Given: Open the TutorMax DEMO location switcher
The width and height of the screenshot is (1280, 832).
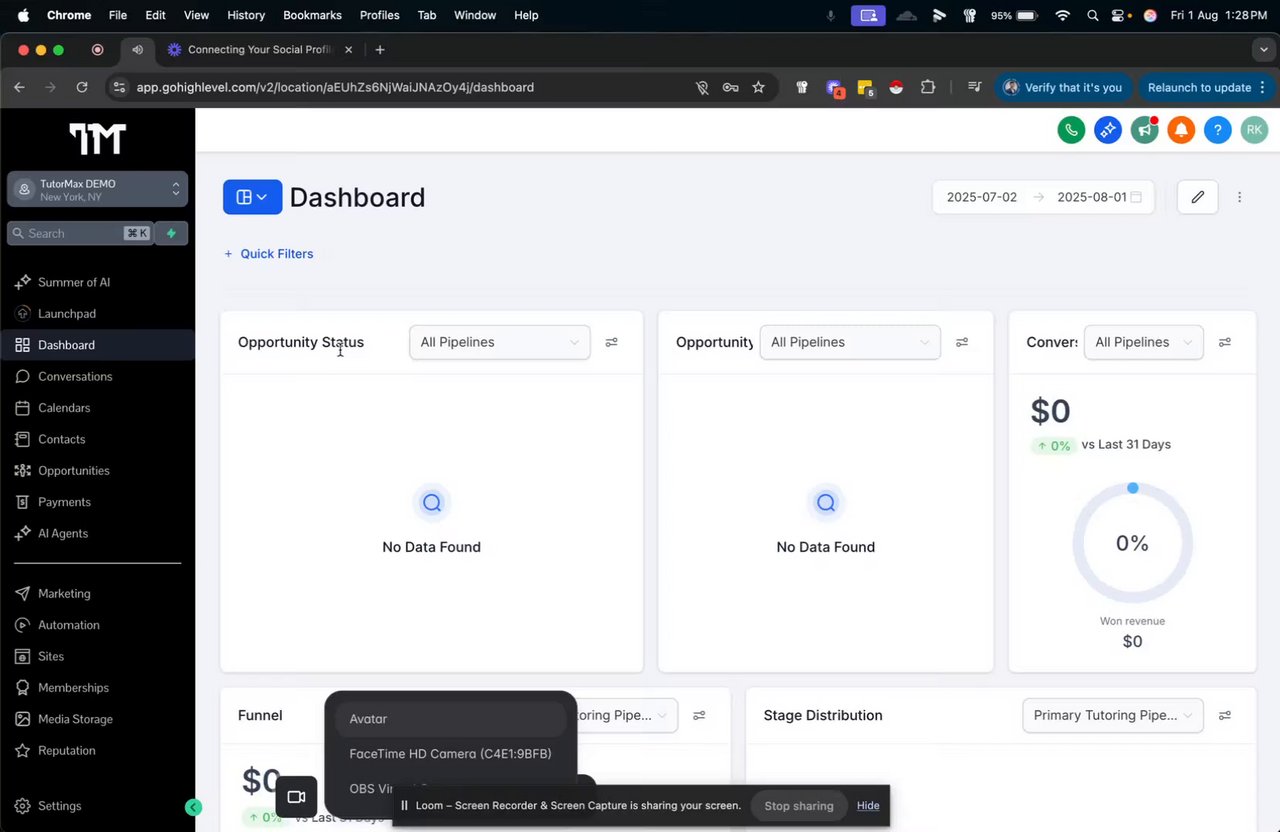Looking at the screenshot, I should coord(97,189).
